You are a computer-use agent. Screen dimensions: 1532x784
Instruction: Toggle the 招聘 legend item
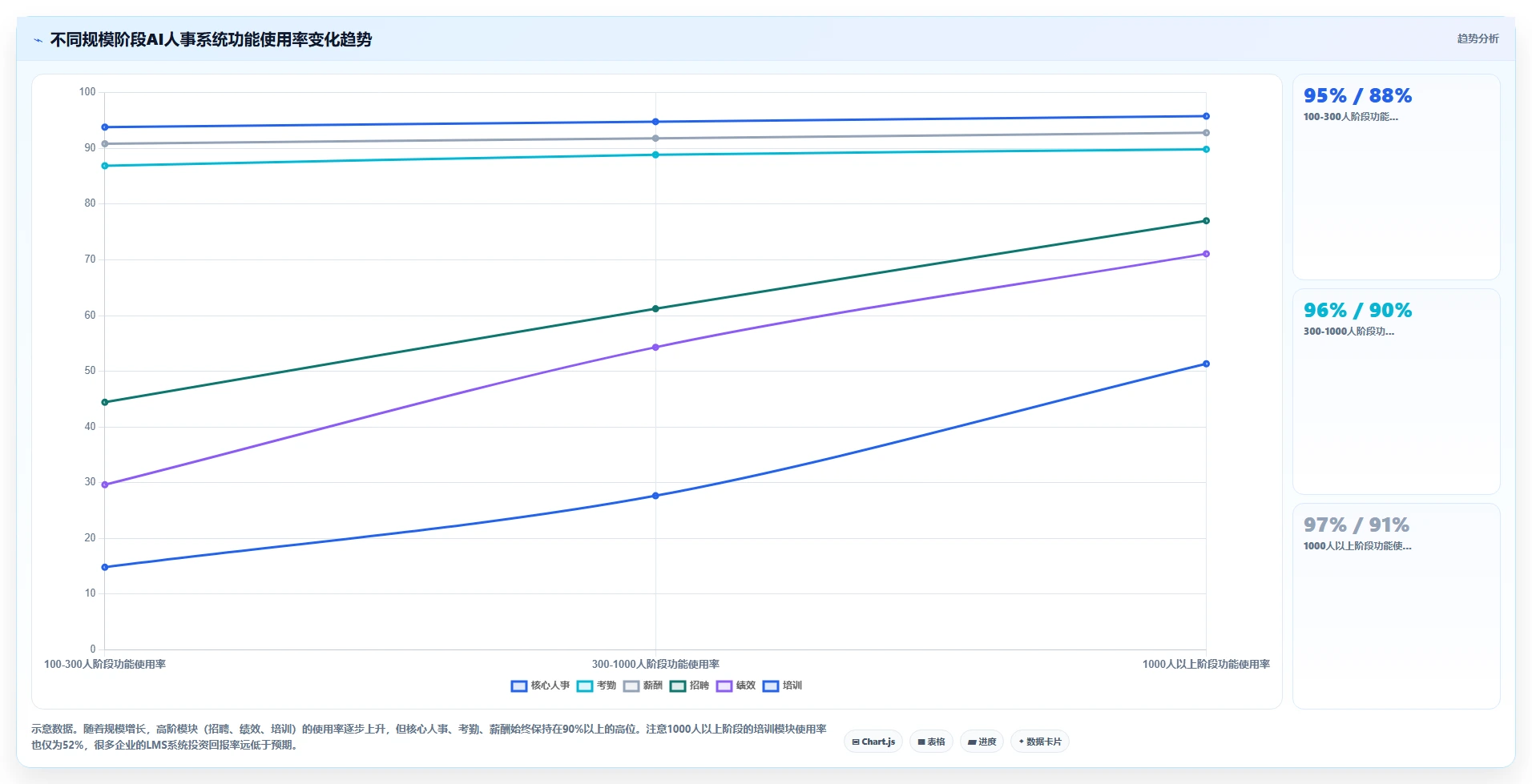coord(689,685)
